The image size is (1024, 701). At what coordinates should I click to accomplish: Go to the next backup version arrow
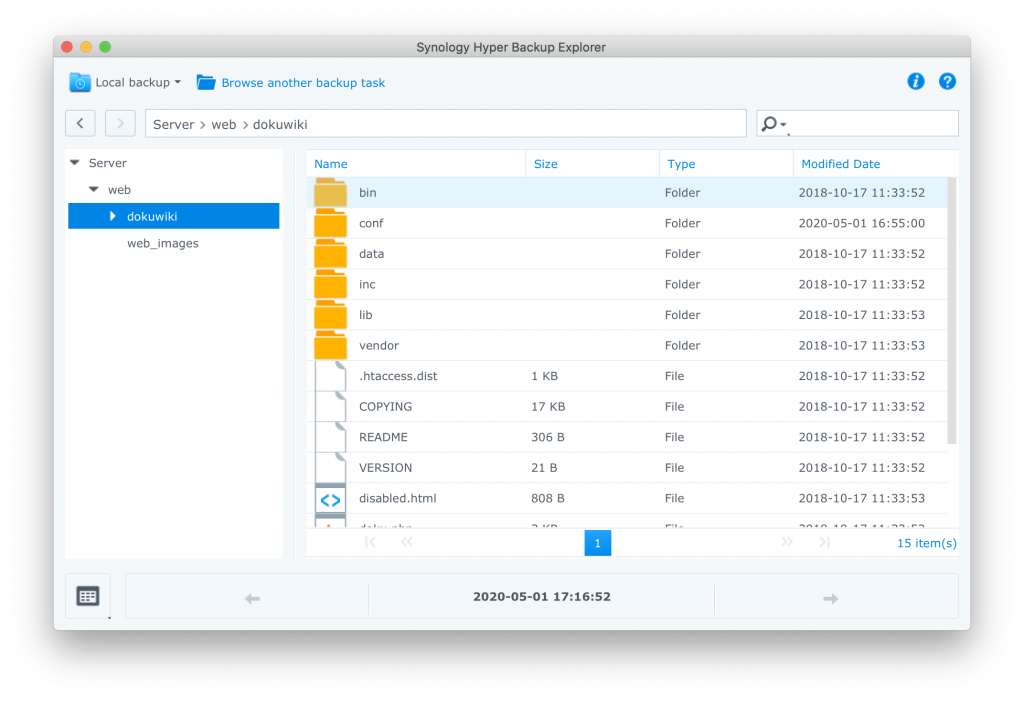tap(831, 598)
